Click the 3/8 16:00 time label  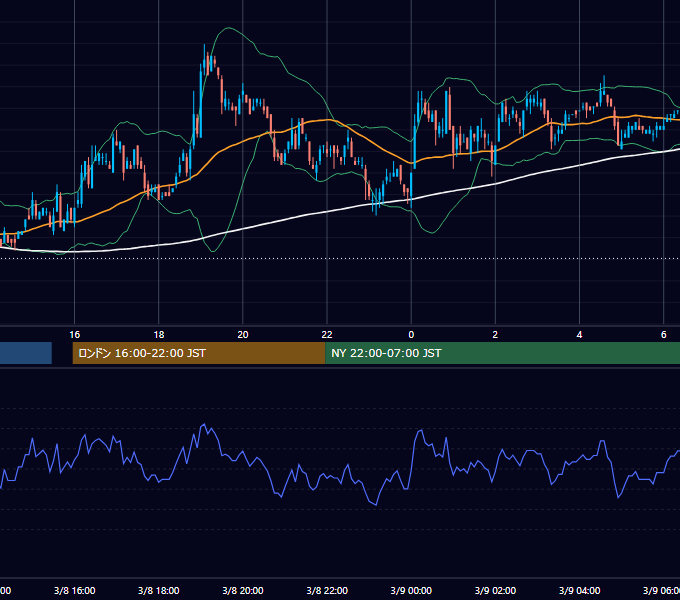click(75, 590)
